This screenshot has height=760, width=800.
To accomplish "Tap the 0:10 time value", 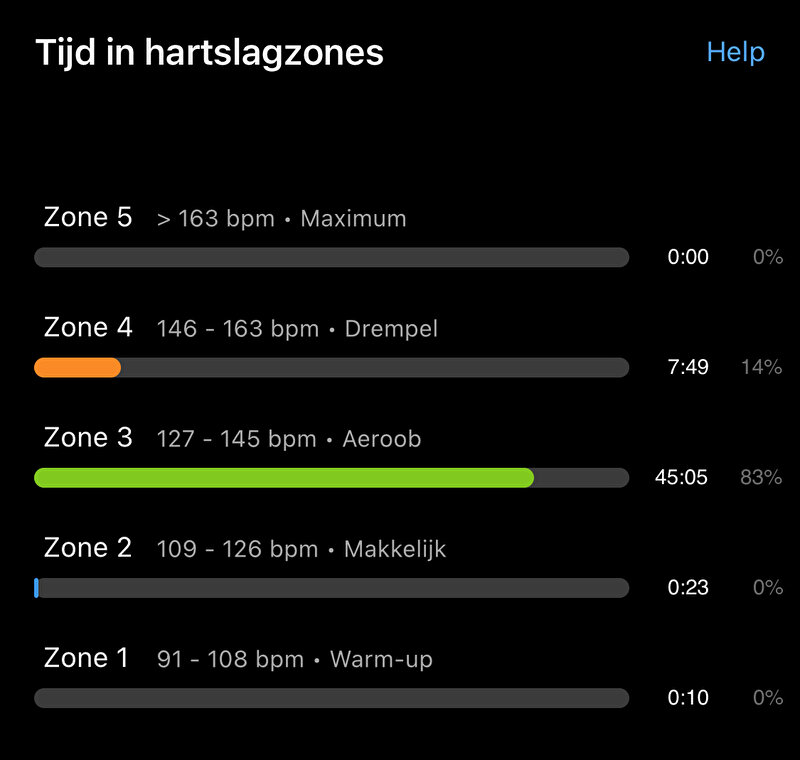I will 688,698.
